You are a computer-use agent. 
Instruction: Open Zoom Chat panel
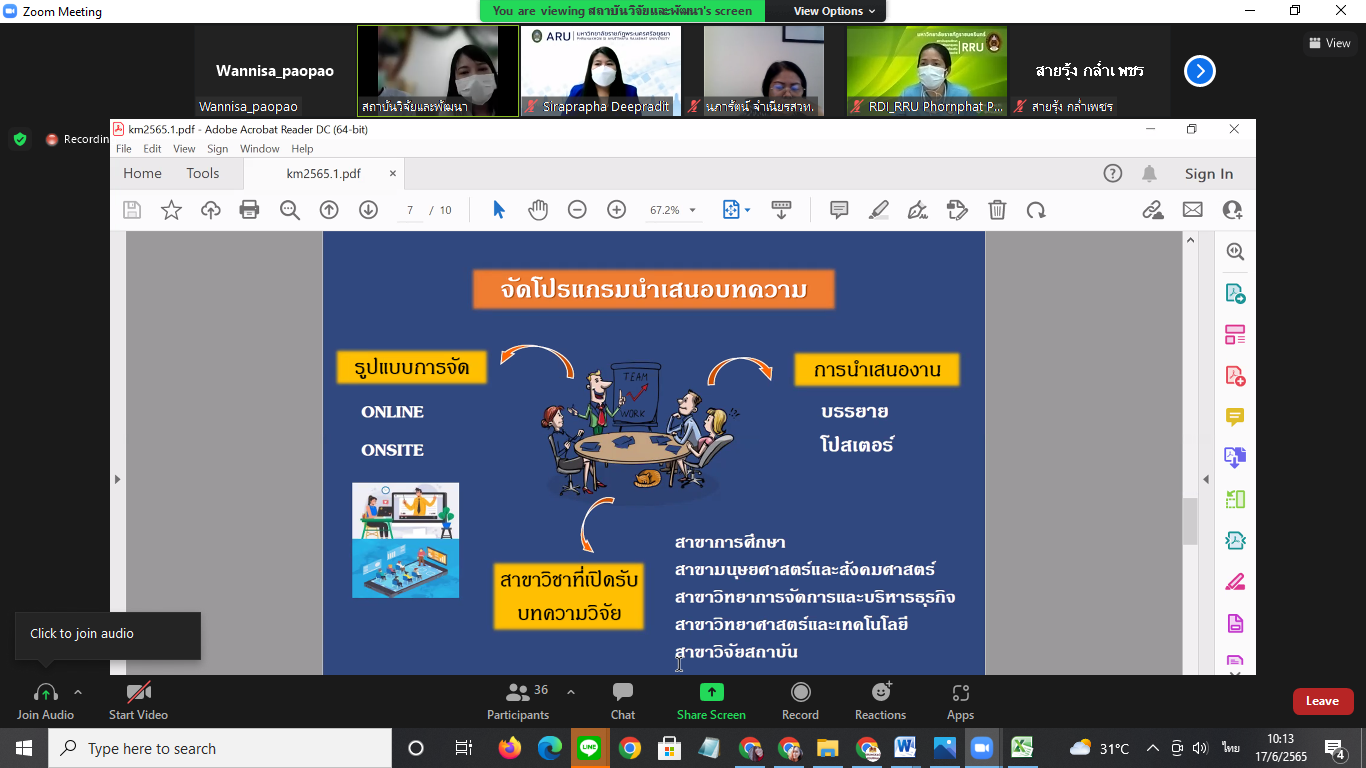coord(623,701)
